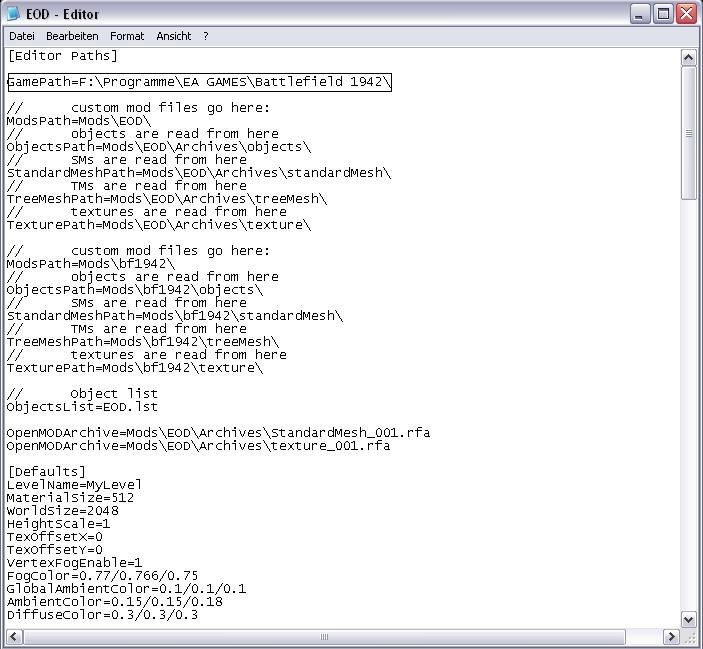The height and width of the screenshot is (649, 703).
Task: Click the WorldSize=2048 line
Action: point(63,511)
